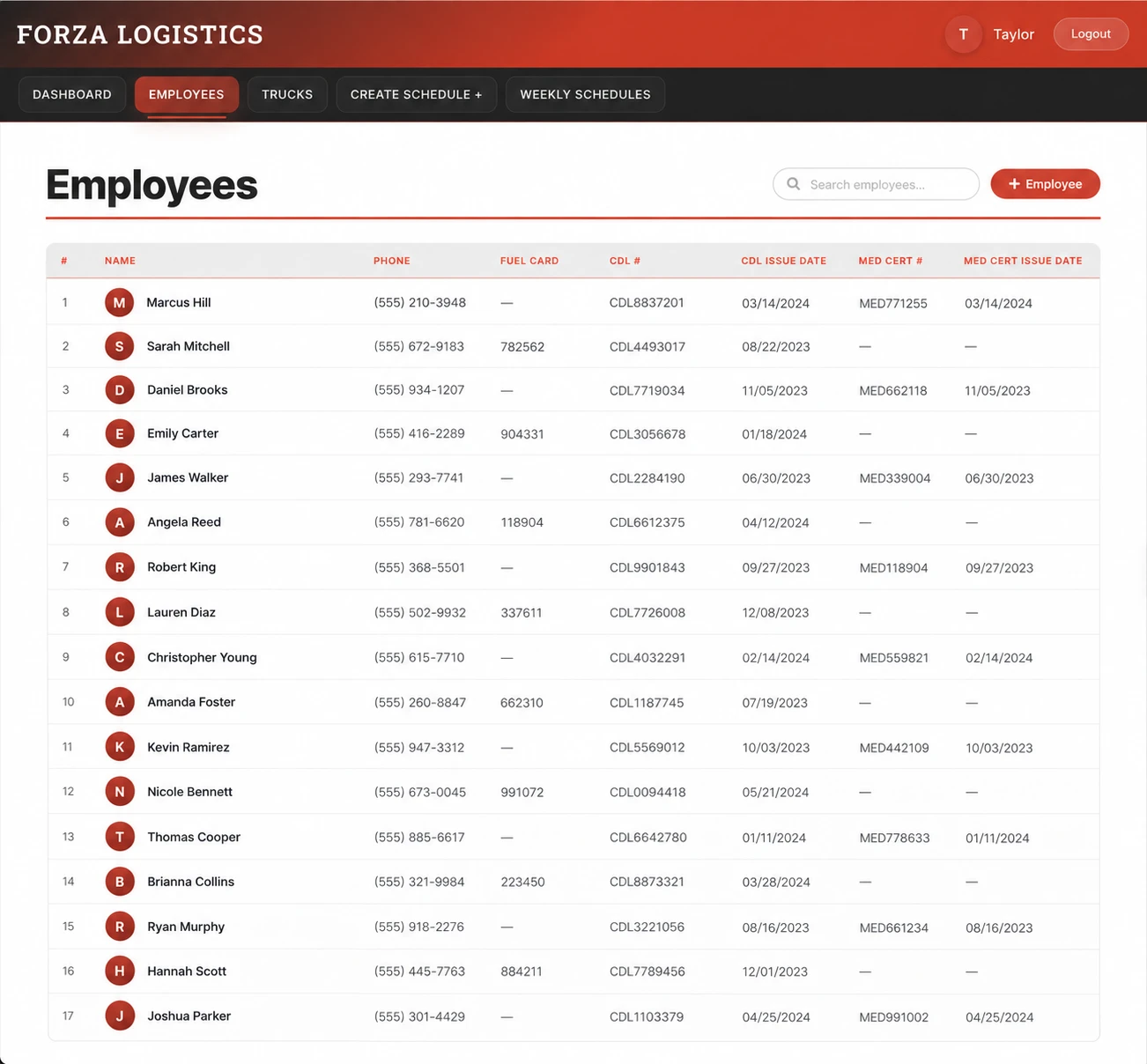Click Nicole Bennett's N avatar
This screenshot has width=1147, height=1064.
(120, 792)
